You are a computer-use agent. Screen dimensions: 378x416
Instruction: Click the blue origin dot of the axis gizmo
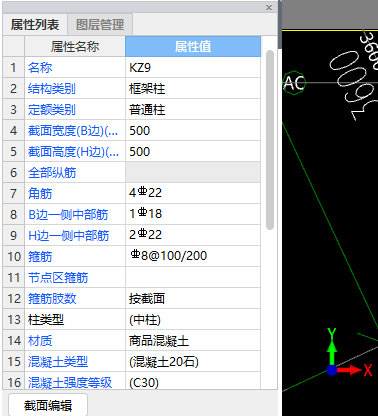pyautogui.click(x=332, y=370)
